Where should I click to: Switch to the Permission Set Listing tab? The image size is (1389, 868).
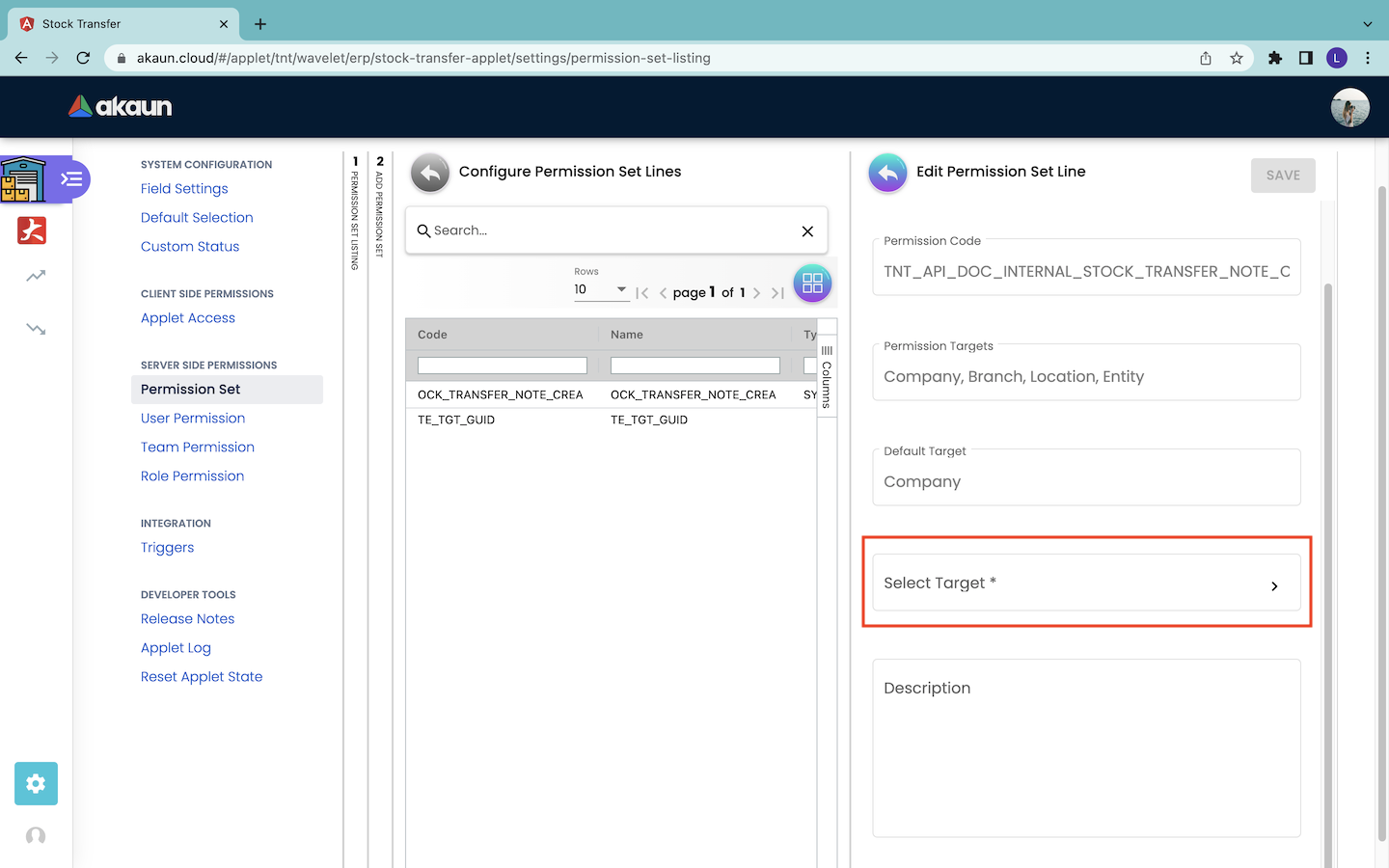[355, 214]
